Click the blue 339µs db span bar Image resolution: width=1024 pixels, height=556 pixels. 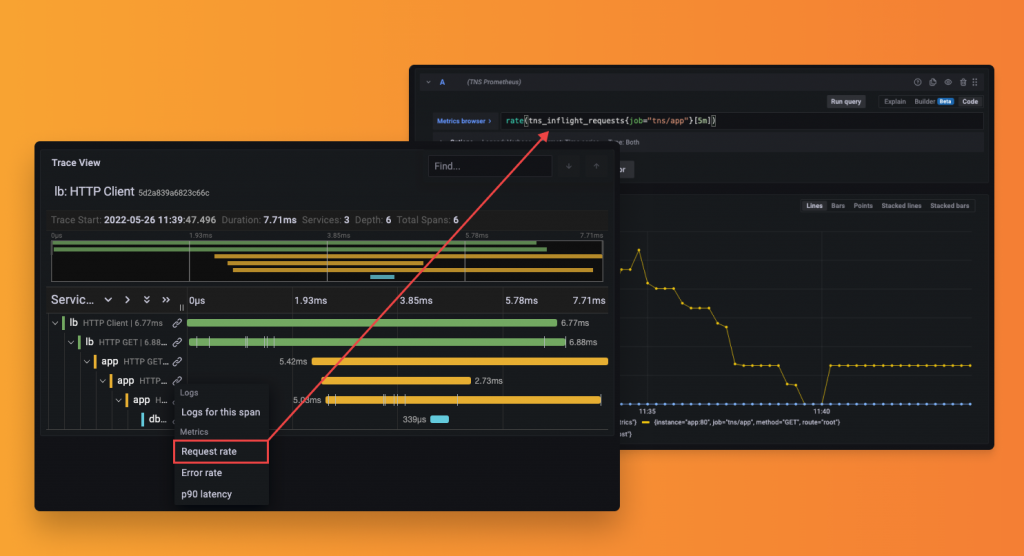(x=440, y=419)
